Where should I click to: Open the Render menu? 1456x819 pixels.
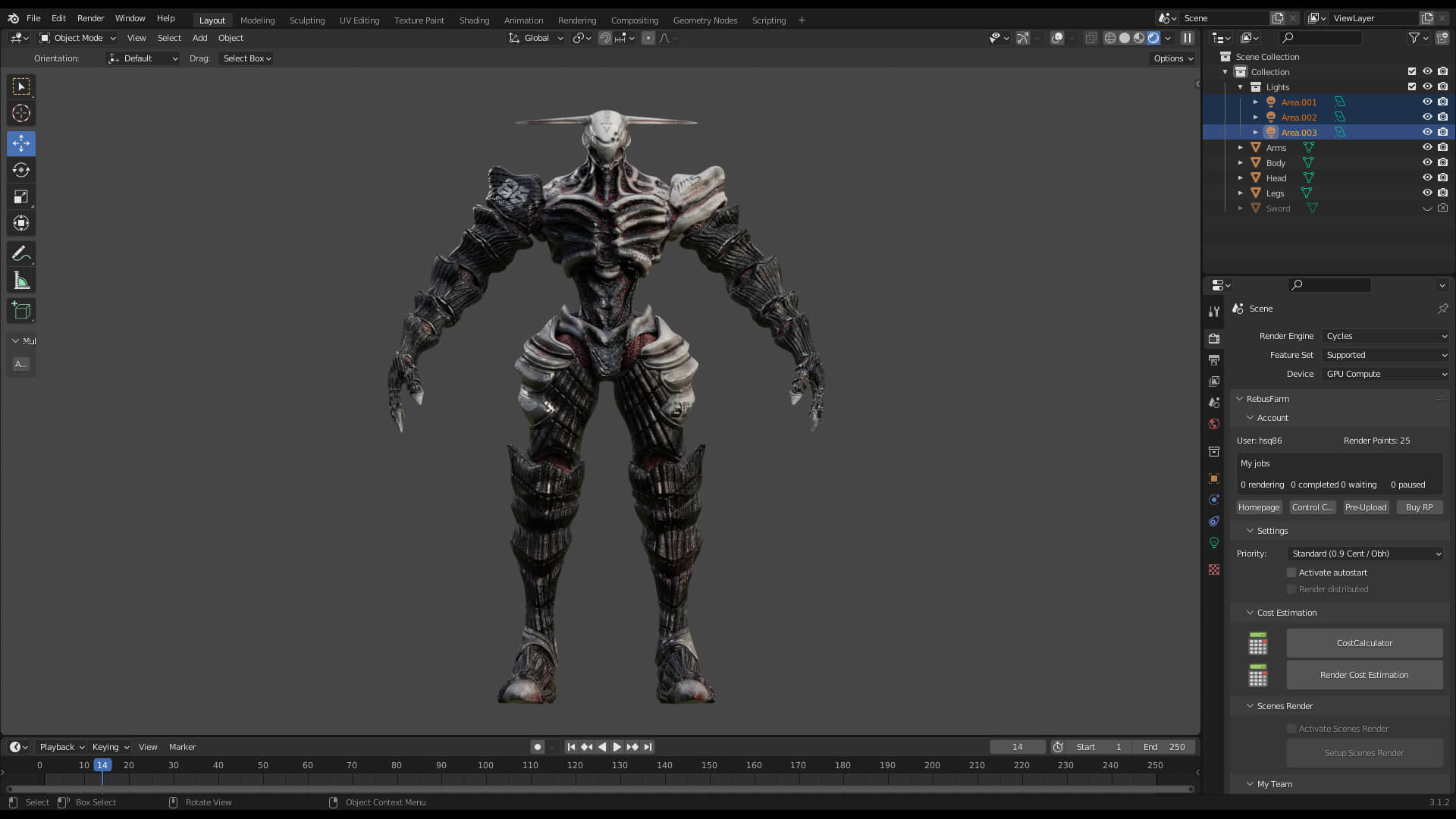pyautogui.click(x=90, y=18)
